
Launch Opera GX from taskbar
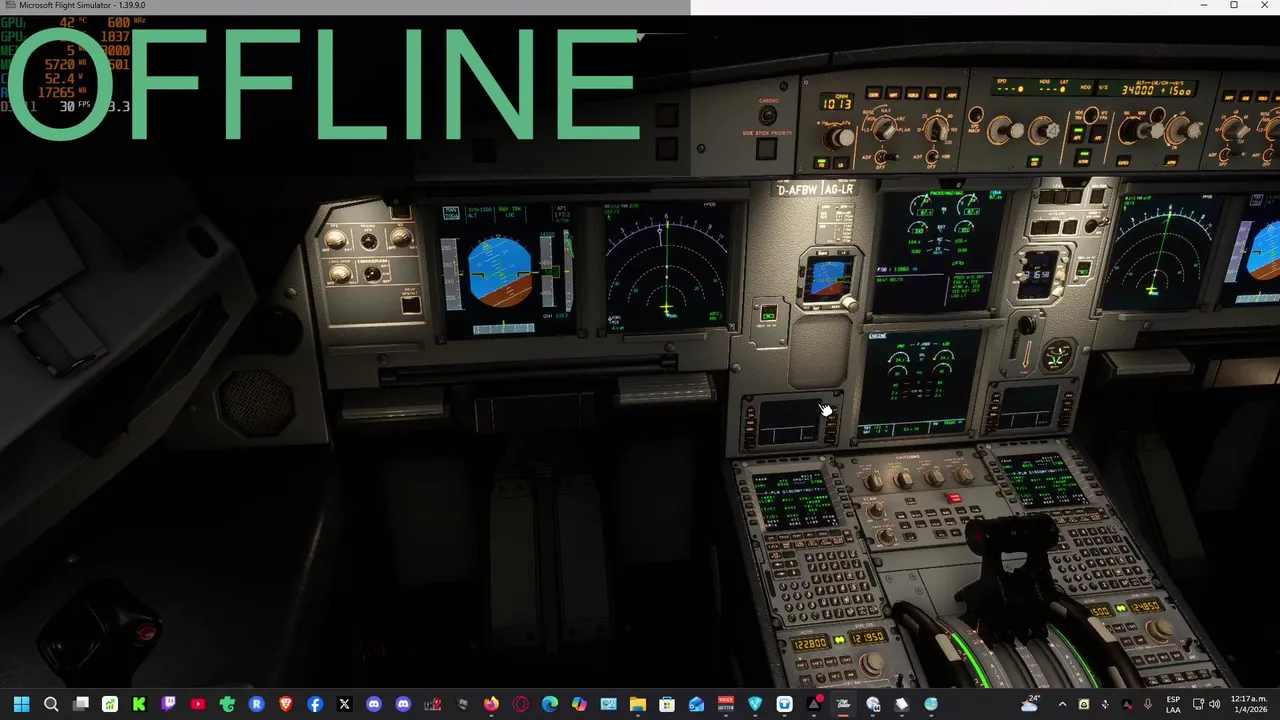(x=520, y=704)
